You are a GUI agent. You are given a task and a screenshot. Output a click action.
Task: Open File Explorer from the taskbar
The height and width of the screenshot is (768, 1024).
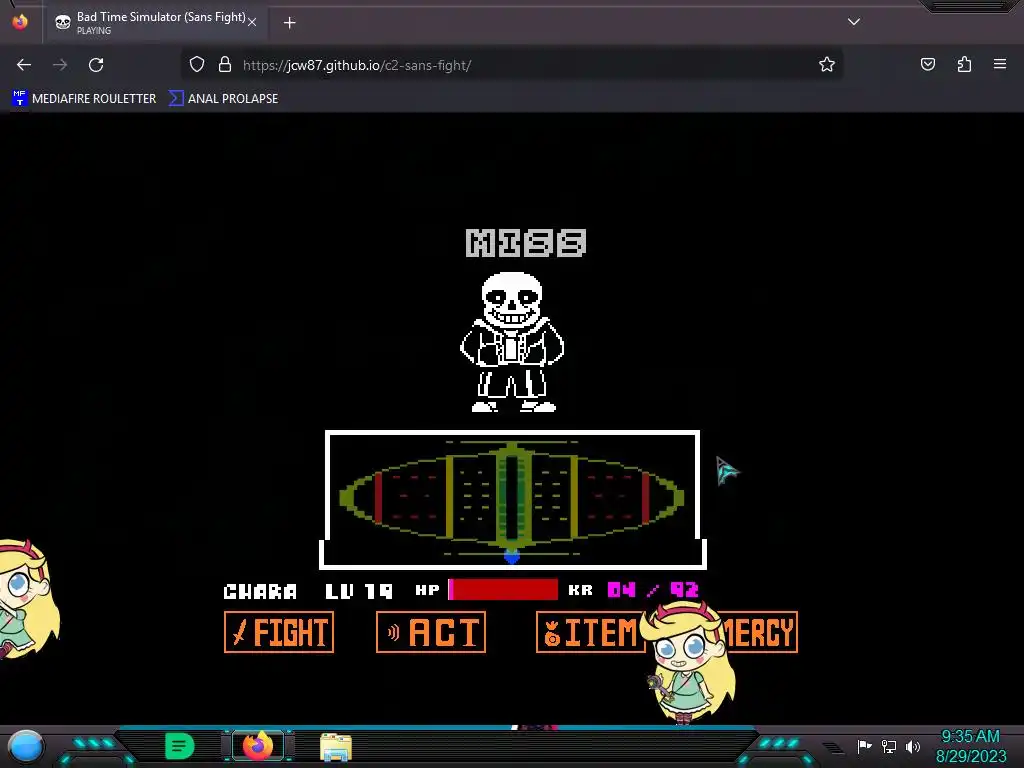336,747
